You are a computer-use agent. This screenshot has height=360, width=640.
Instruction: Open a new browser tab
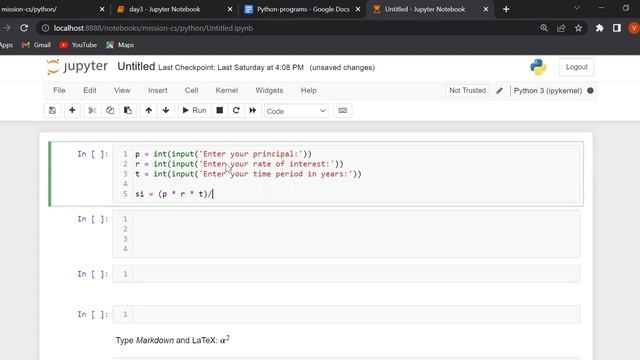(506, 9)
